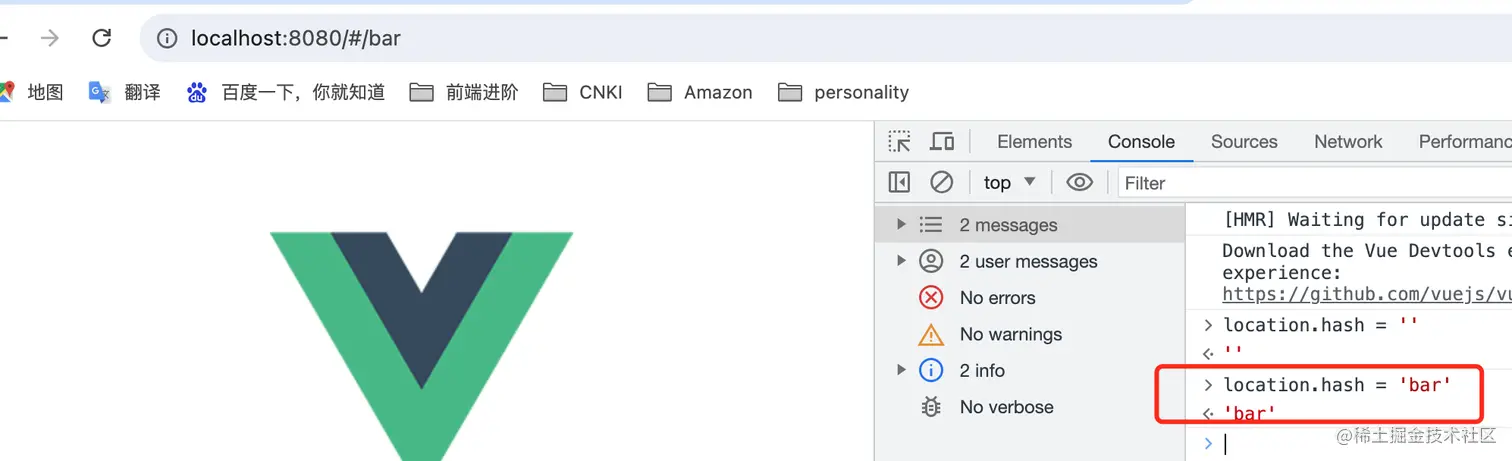Switch to the Sources tab

(1244, 142)
